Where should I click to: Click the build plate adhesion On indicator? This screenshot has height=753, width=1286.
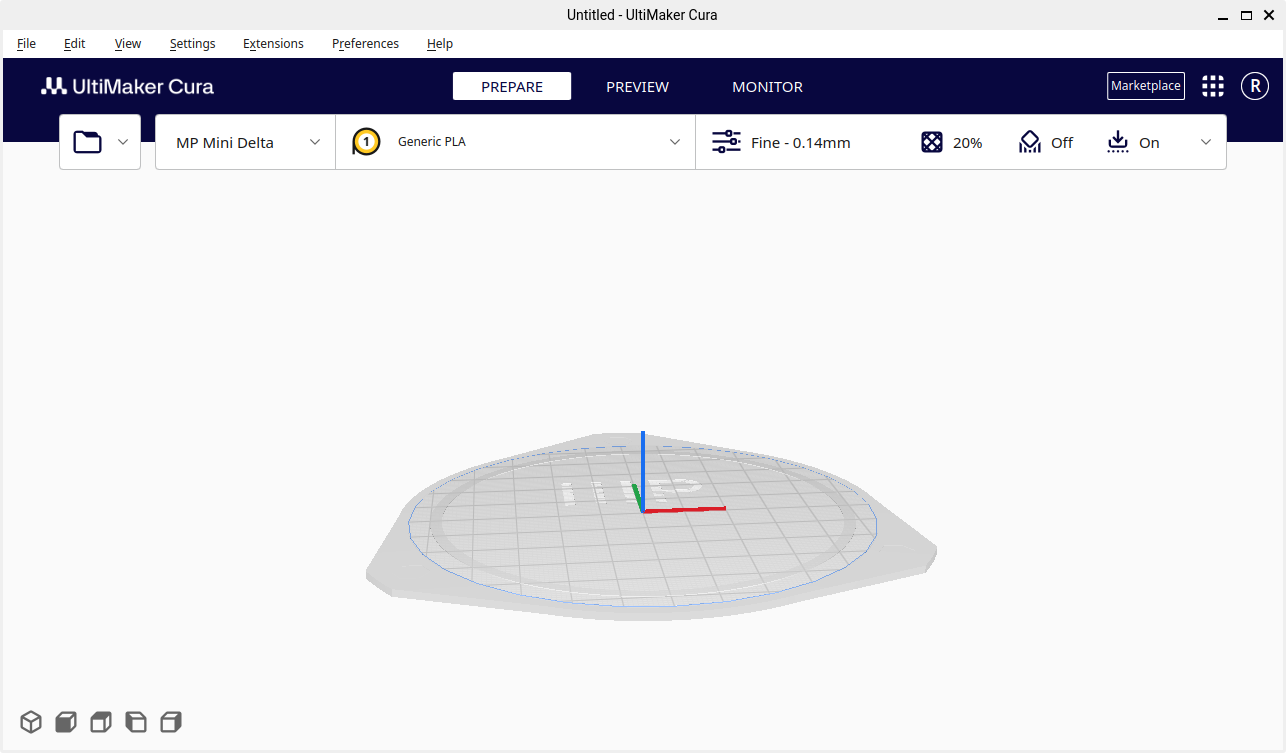coord(1133,143)
